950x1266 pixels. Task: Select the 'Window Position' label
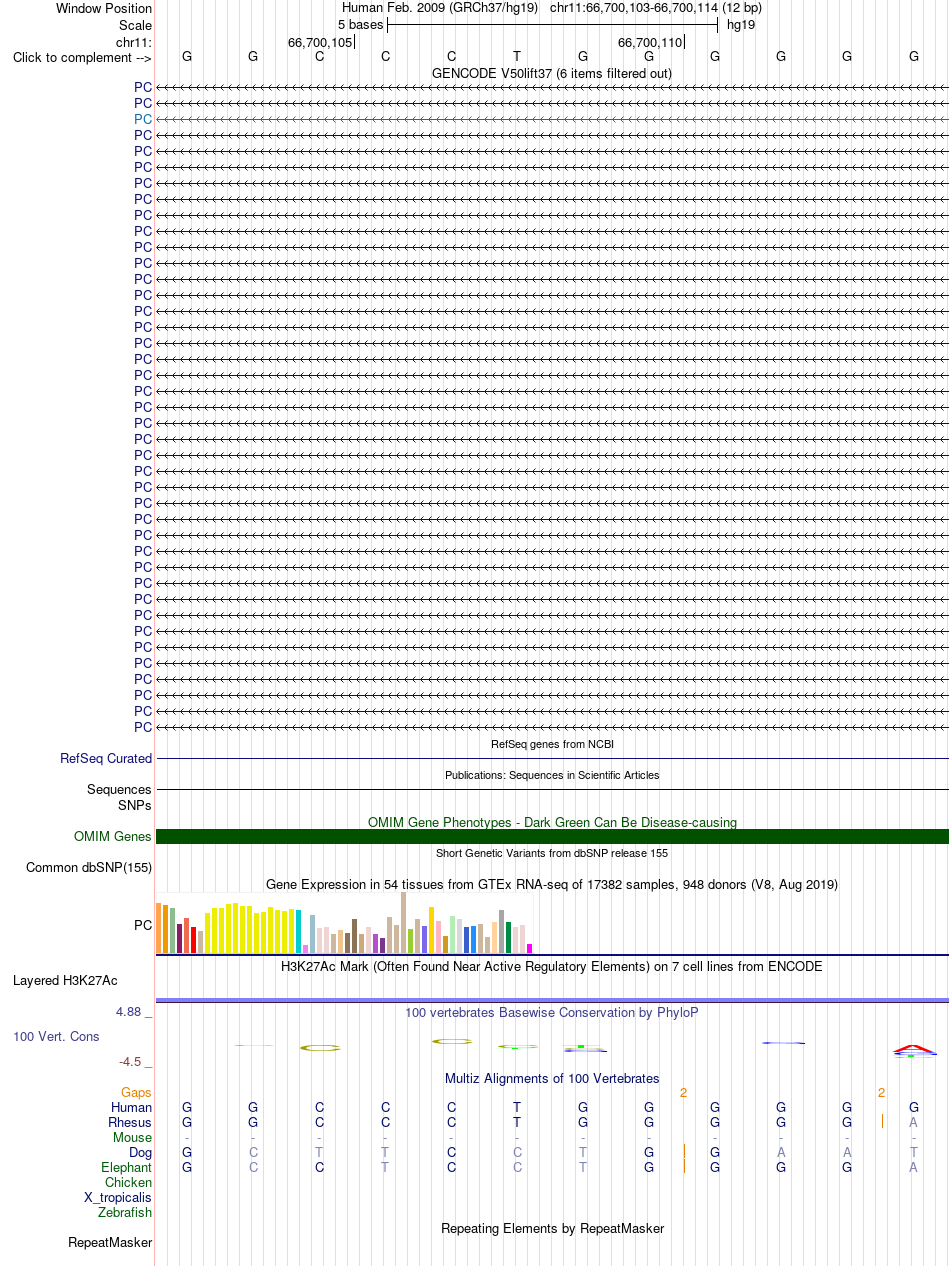pyautogui.click(x=104, y=9)
